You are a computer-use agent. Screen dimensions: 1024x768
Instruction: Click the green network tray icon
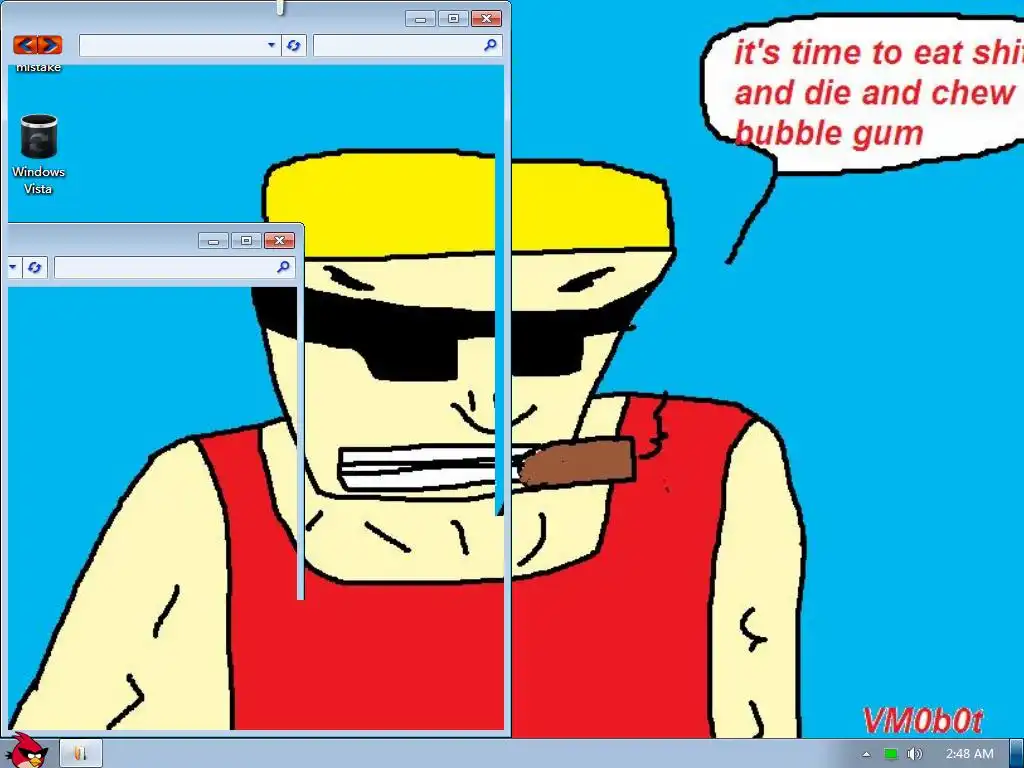pos(891,754)
